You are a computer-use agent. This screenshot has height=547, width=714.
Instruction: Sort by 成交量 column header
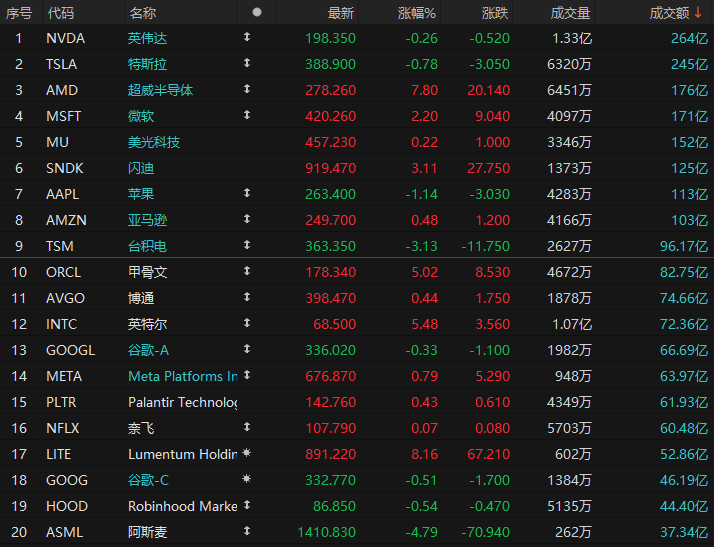click(x=570, y=13)
